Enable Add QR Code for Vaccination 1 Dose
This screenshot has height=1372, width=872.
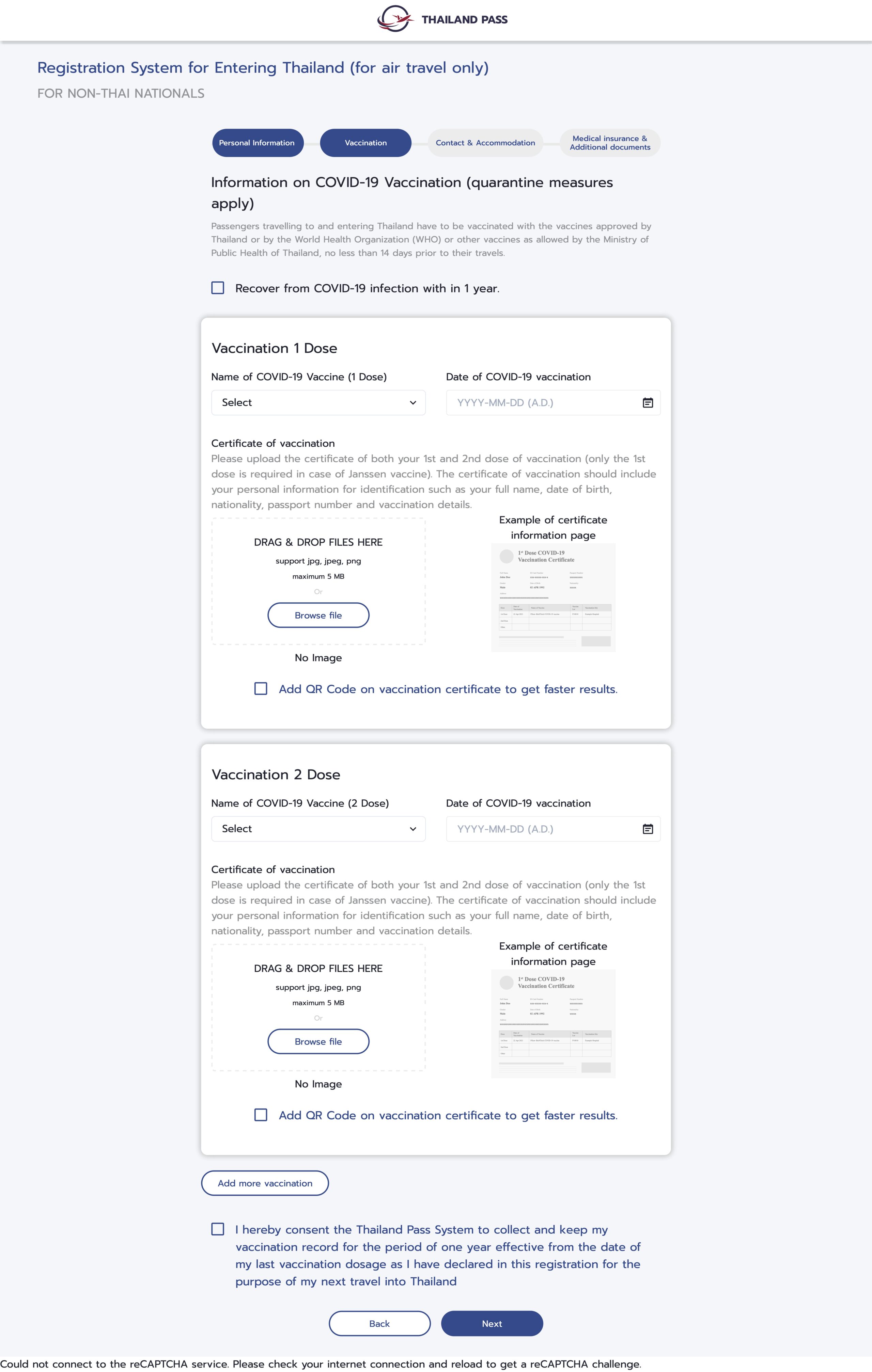point(261,689)
